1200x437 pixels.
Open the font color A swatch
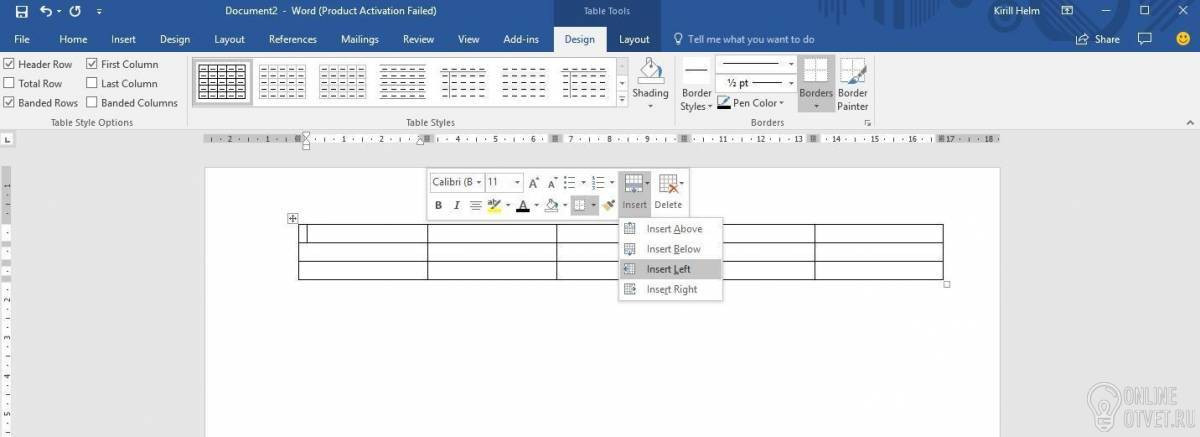click(x=522, y=205)
